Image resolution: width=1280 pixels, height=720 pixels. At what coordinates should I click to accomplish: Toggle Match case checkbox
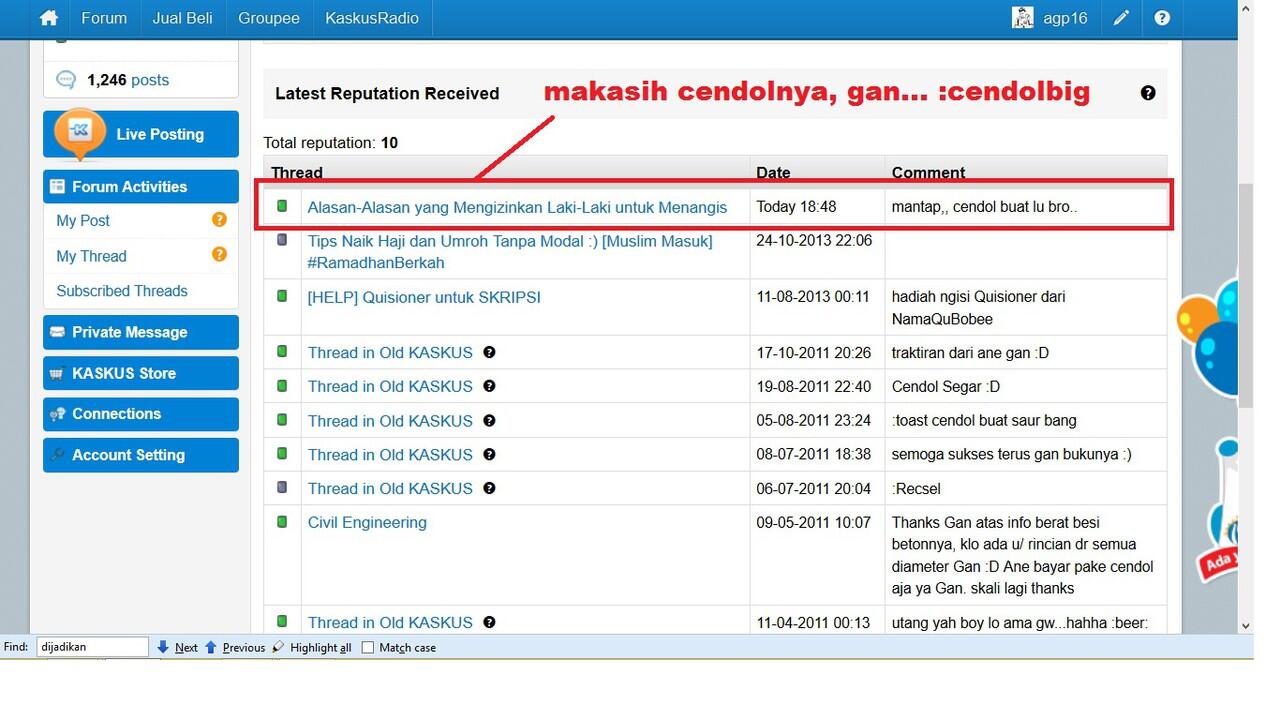367,647
